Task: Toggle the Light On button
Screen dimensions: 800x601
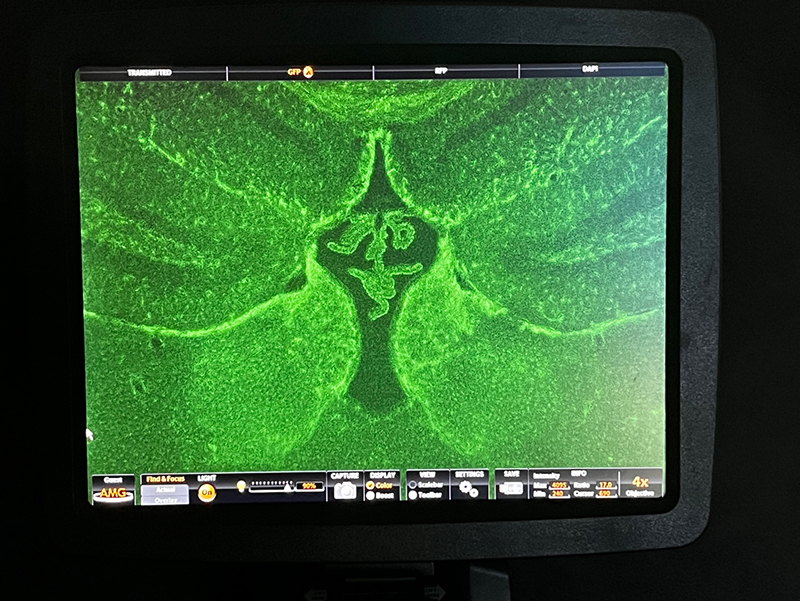Action: (207, 492)
